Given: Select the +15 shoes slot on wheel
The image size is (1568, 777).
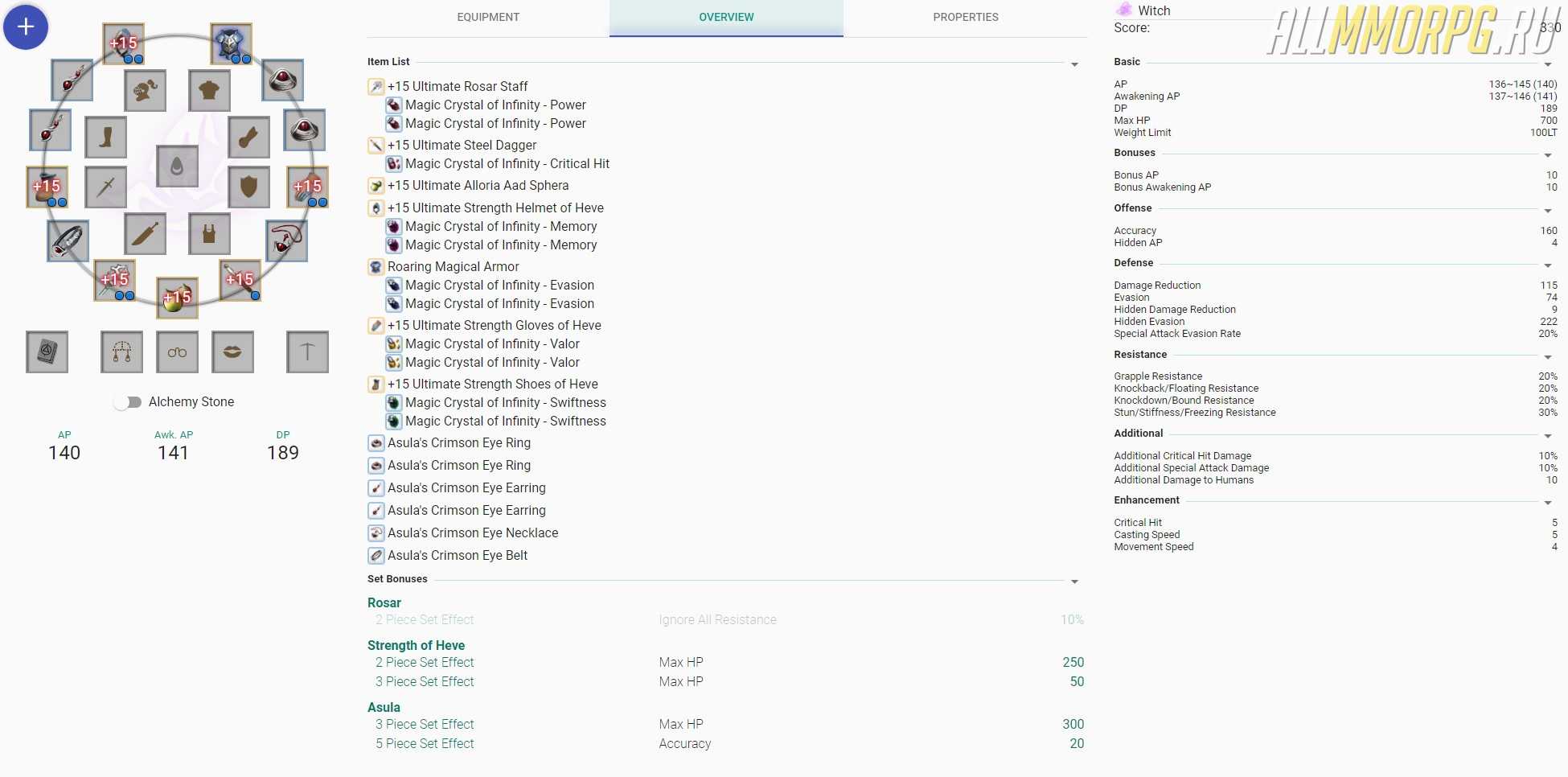Looking at the screenshot, I should (x=47, y=187).
